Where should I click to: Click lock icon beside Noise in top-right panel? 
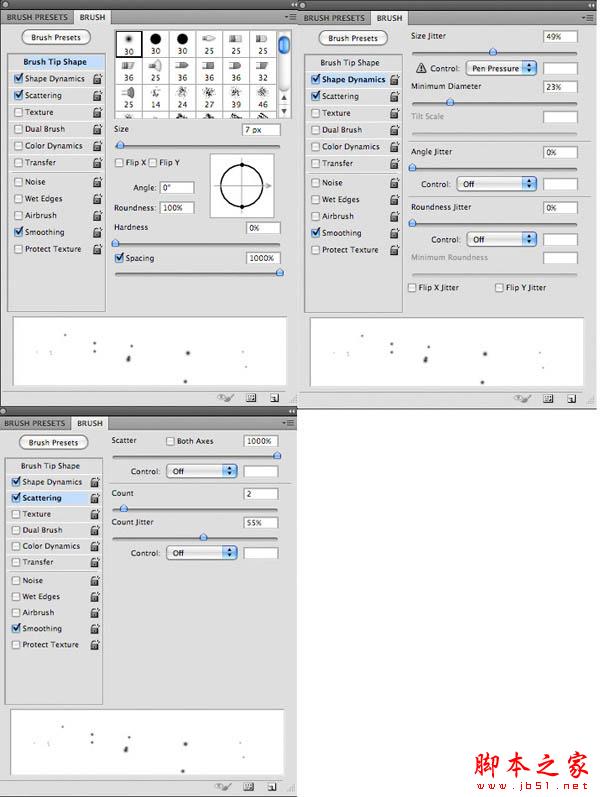pos(395,183)
